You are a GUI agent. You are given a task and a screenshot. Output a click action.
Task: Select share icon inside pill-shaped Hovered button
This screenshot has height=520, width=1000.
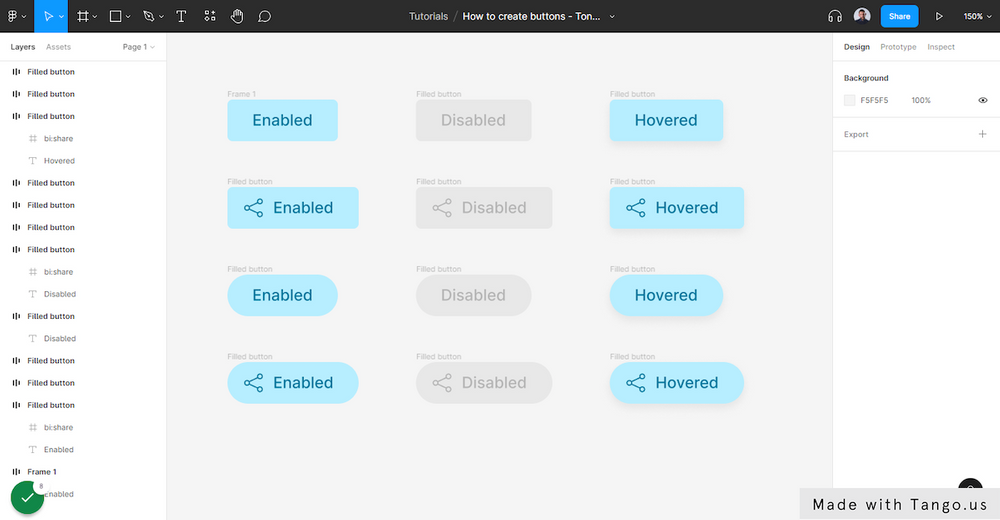(636, 383)
